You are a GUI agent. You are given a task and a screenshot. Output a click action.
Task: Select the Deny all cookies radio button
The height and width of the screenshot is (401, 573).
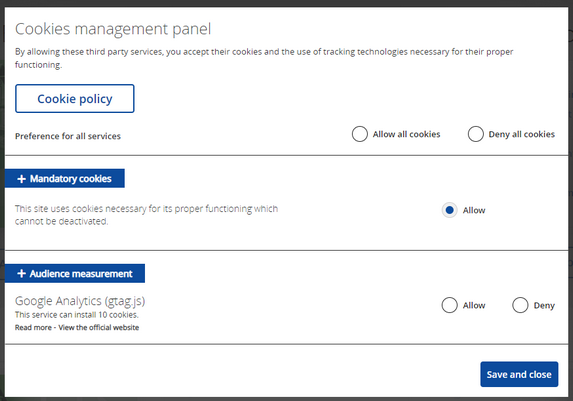(x=475, y=134)
